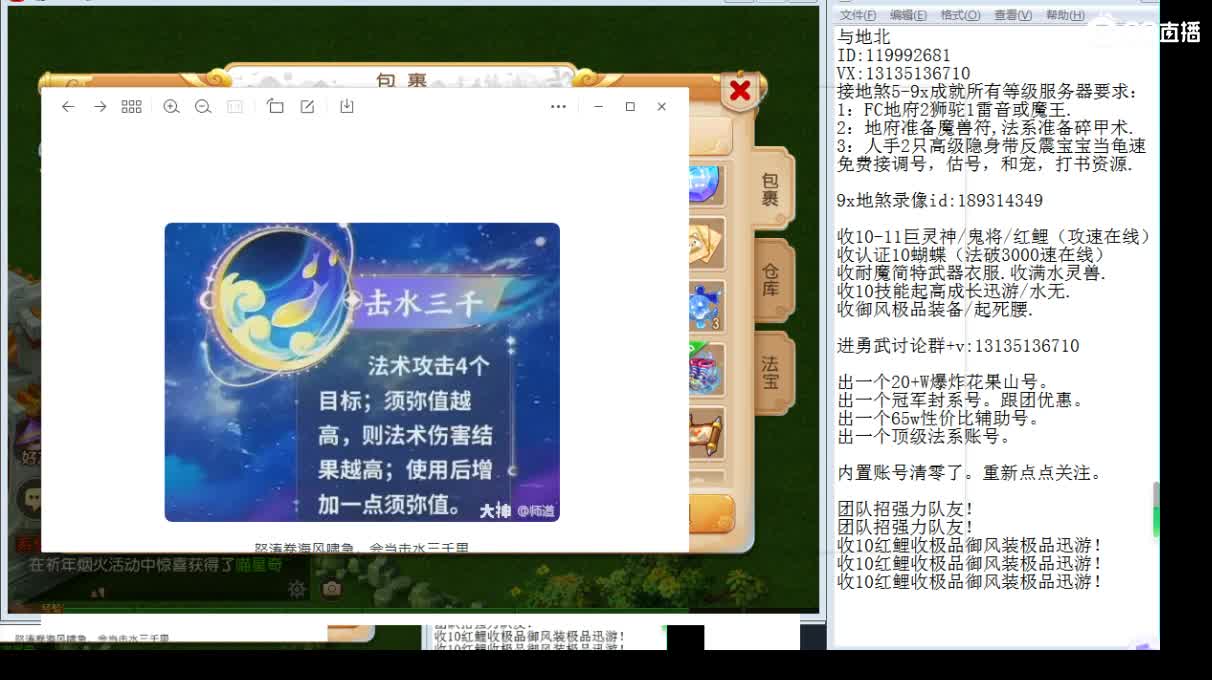Take a screenshot with the camera icon
Screen dimensions: 1212x680
click(332, 589)
